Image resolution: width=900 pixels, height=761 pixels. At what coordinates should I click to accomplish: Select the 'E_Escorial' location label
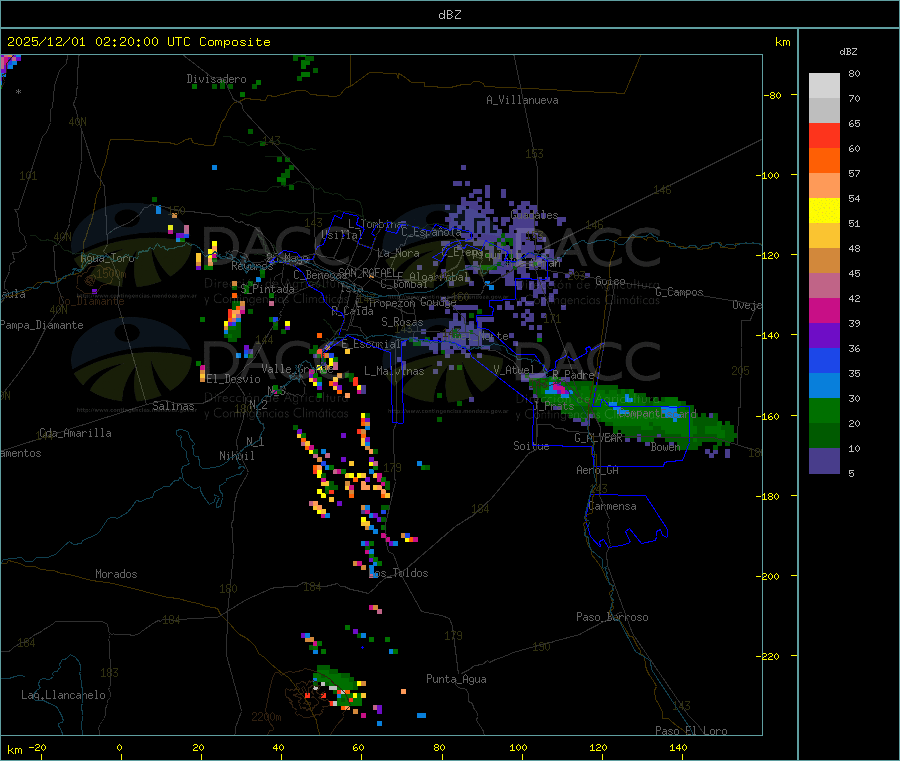[371, 344]
